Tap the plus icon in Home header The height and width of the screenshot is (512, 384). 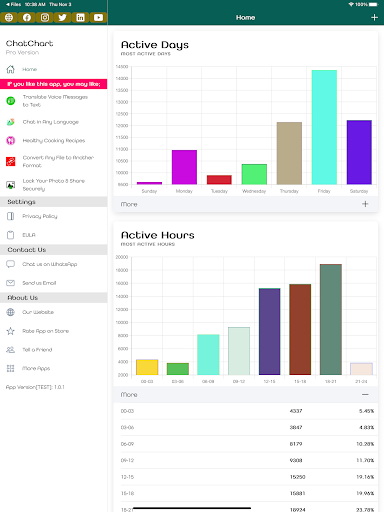click(374, 17)
